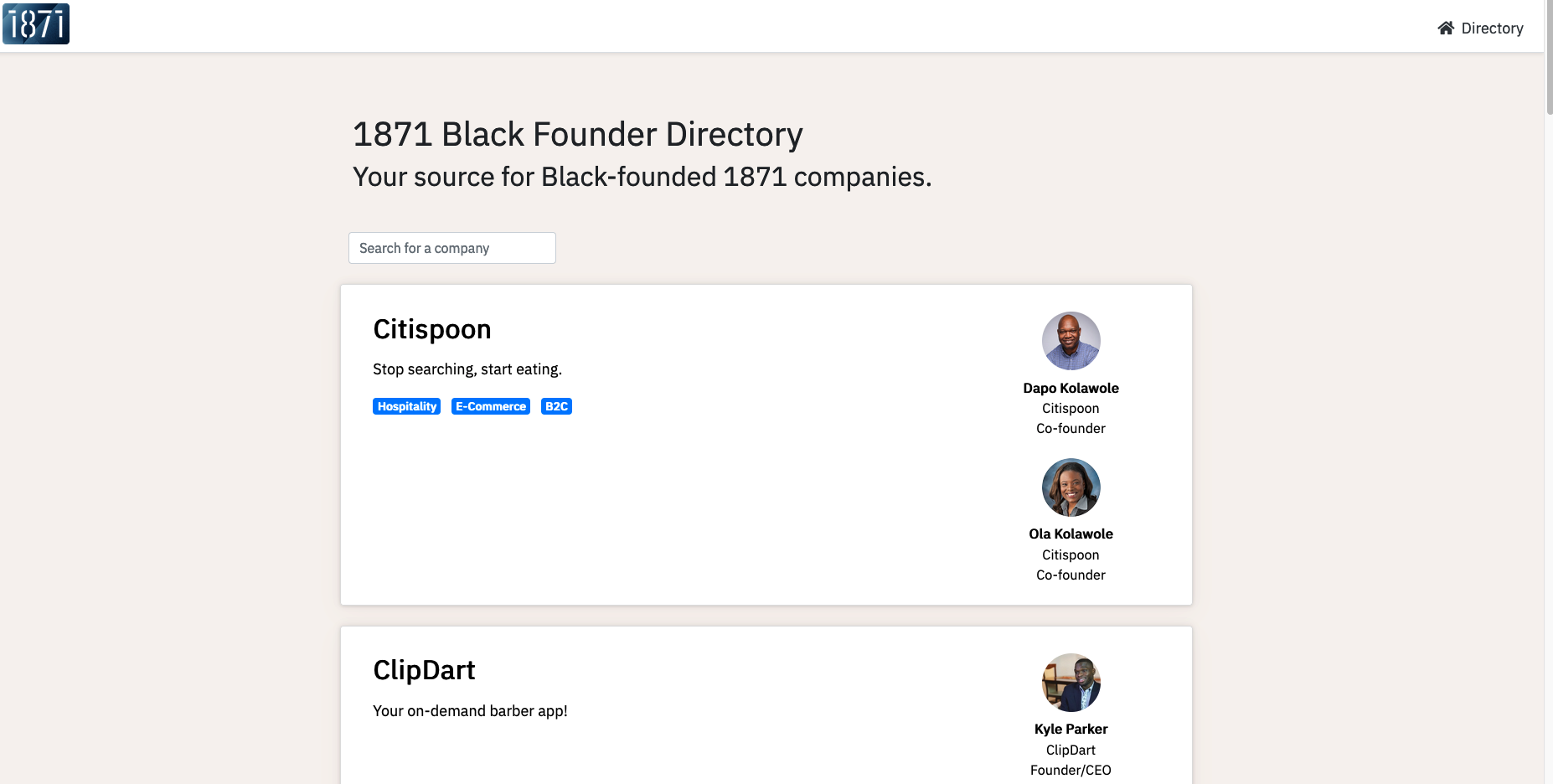Open the Citispoon company title

tap(431, 329)
